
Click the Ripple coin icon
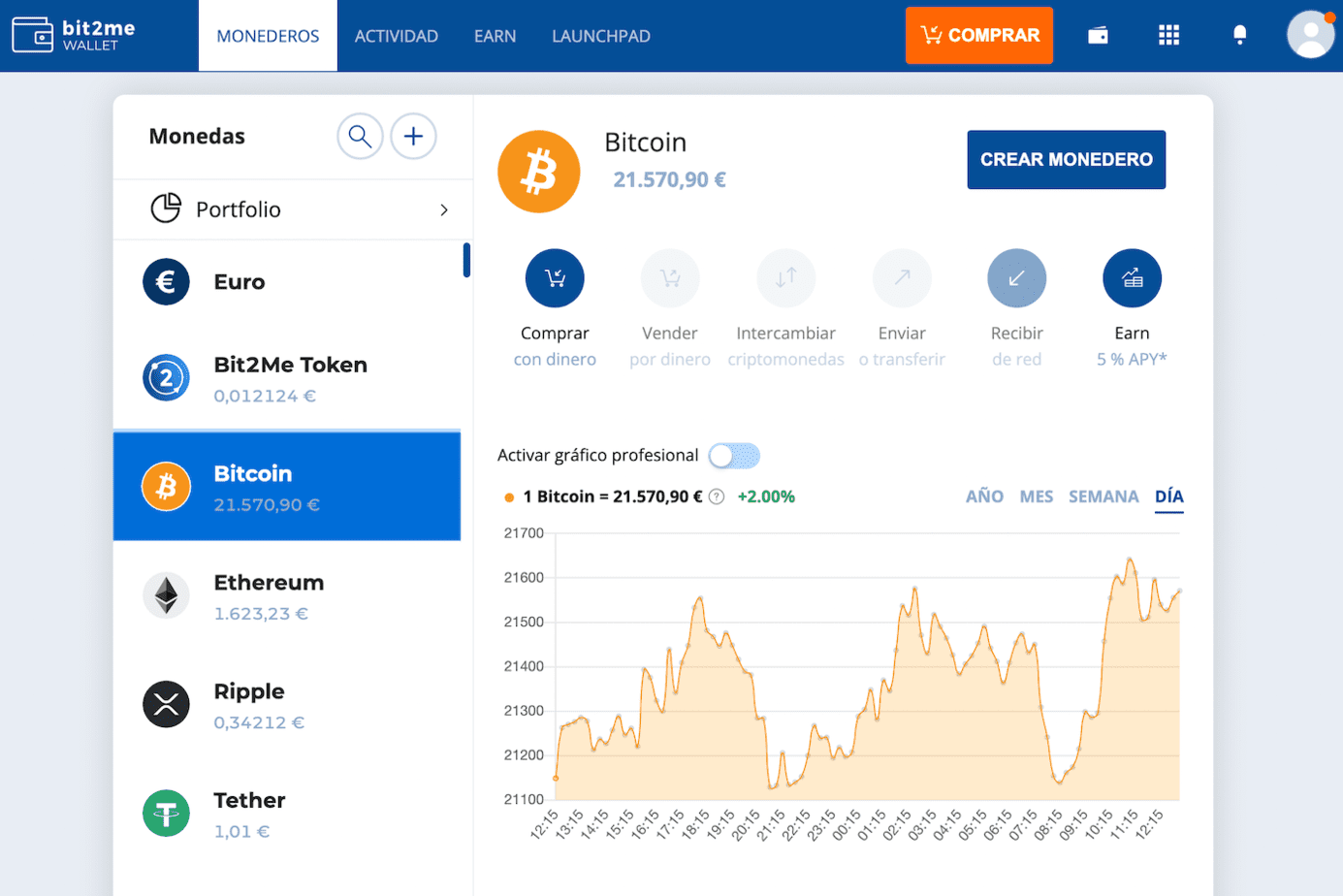point(166,704)
